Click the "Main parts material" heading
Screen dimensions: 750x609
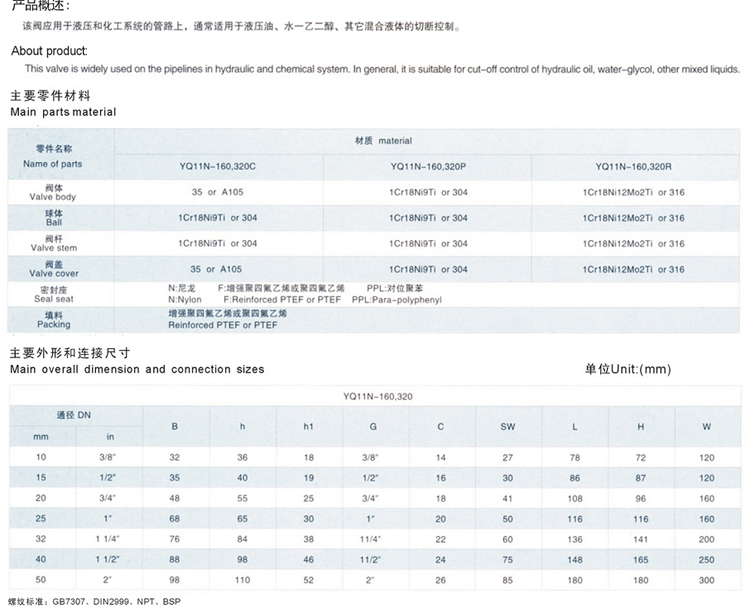[x=63, y=112]
